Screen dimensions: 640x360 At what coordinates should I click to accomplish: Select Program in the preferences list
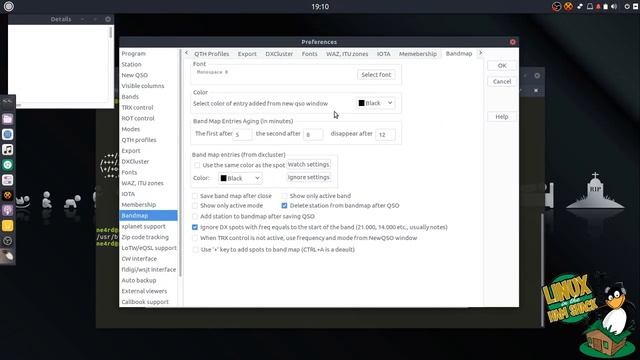[x=133, y=53]
